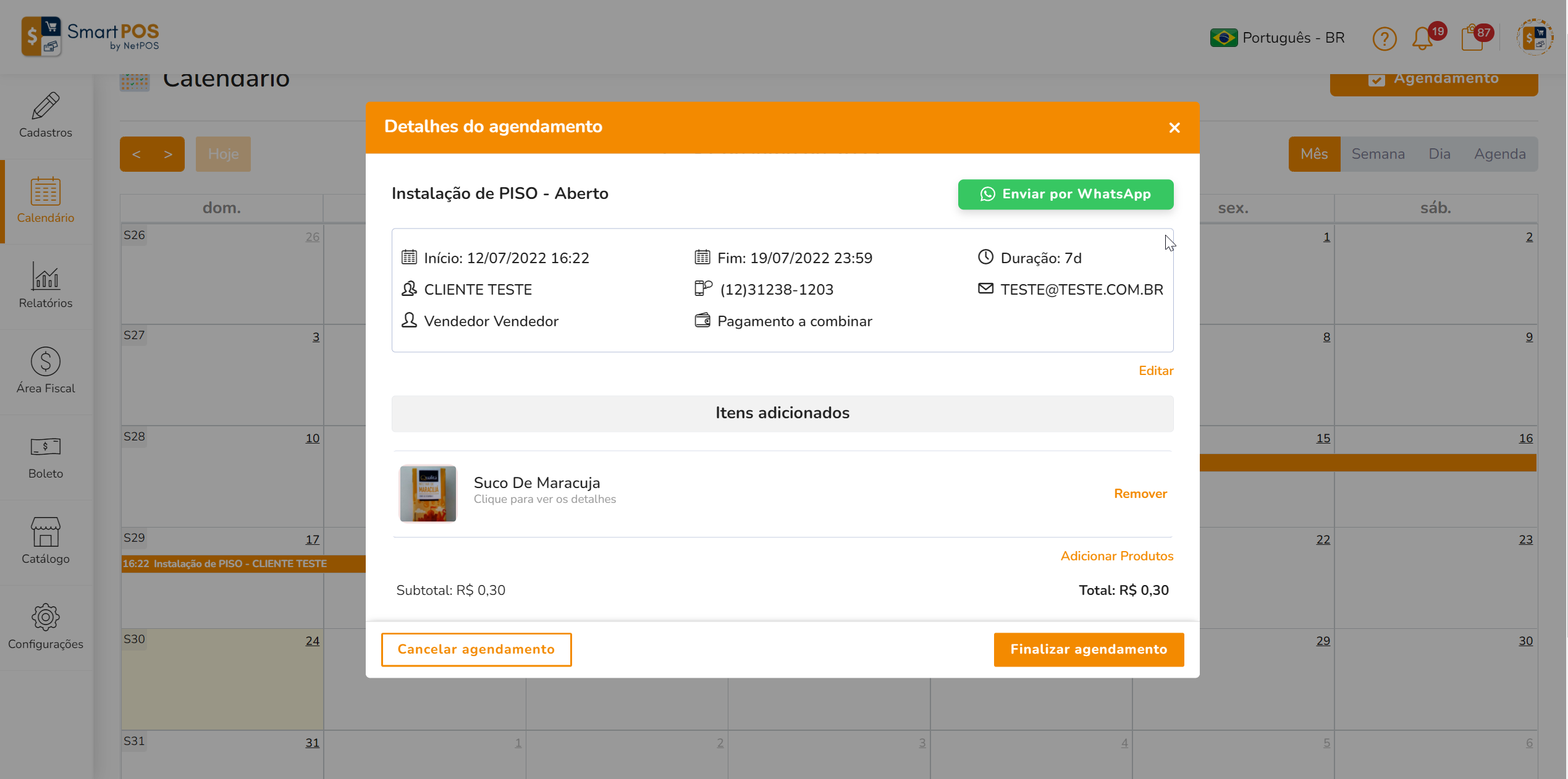Select day 30 in sáb. column

pyautogui.click(x=1526, y=641)
